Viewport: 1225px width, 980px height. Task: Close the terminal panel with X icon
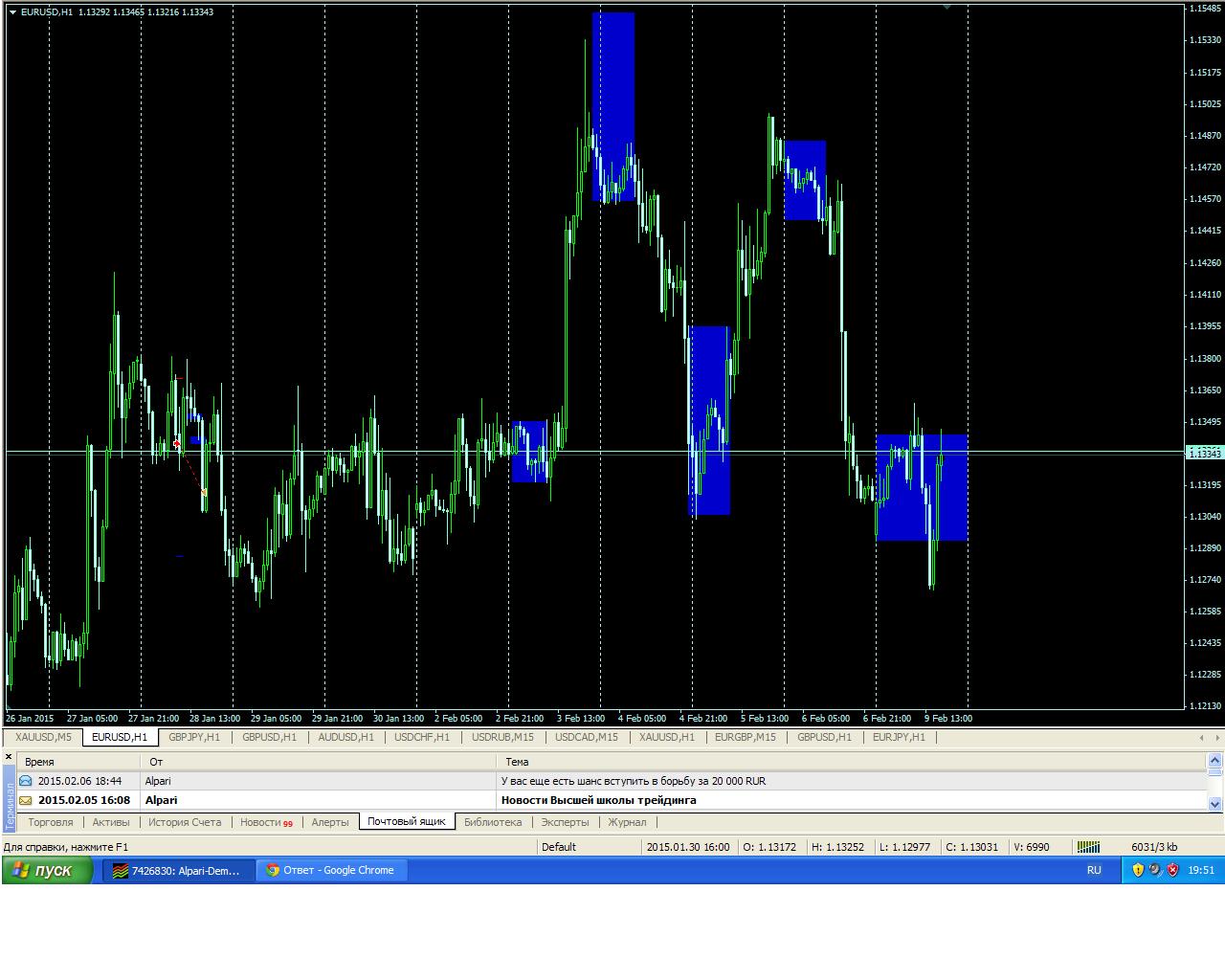pyautogui.click(x=9, y=757)
